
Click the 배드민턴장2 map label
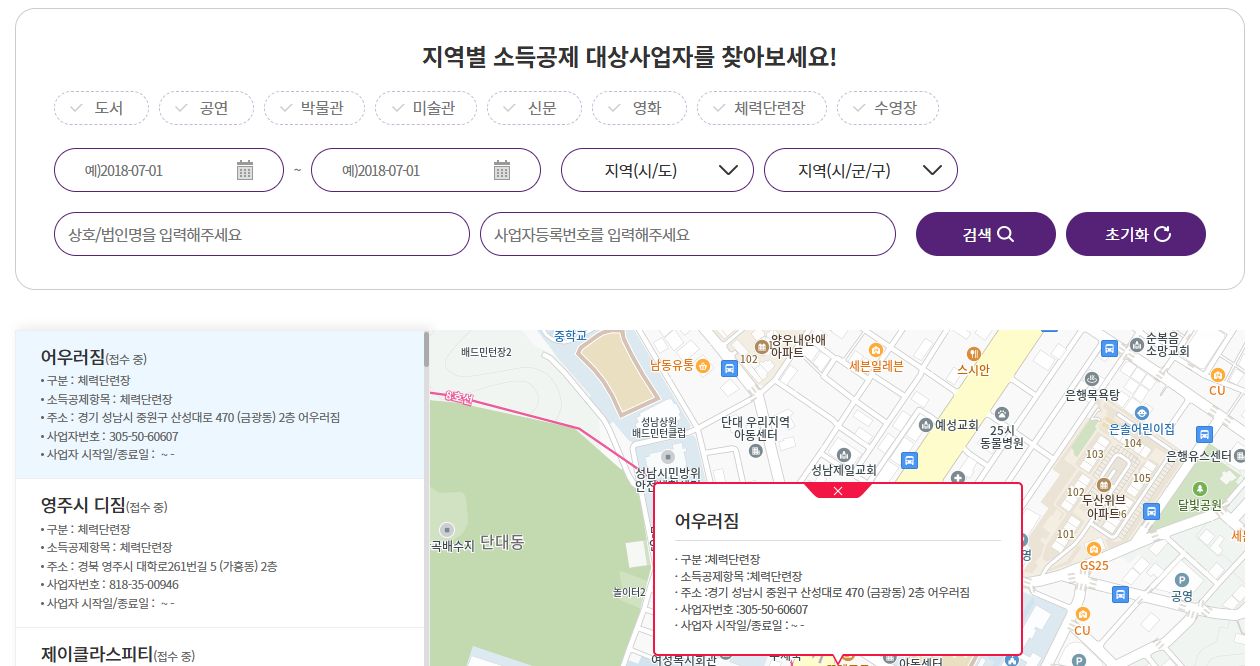pos(486,352)
